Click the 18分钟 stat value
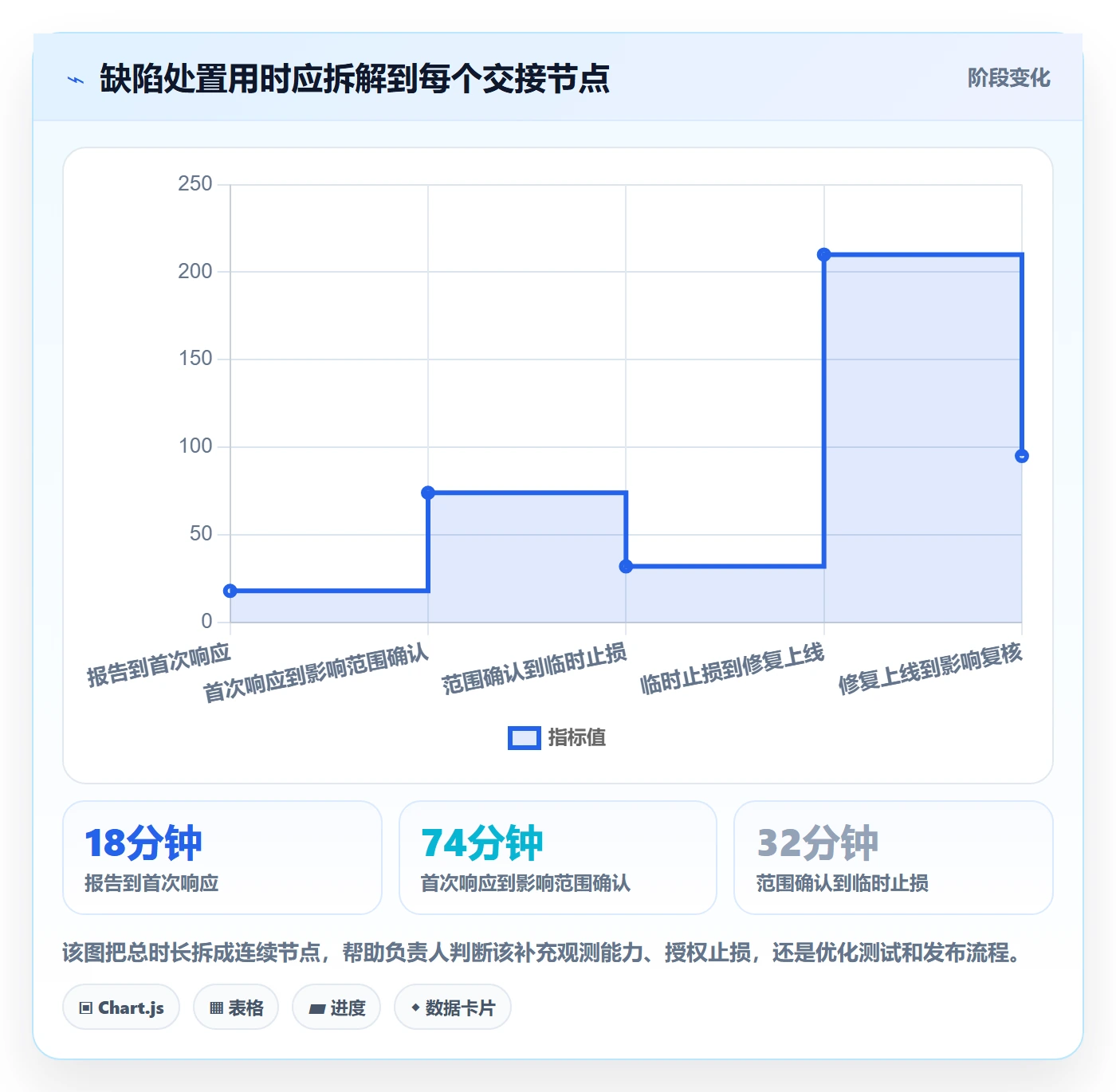 pos(143,843)
